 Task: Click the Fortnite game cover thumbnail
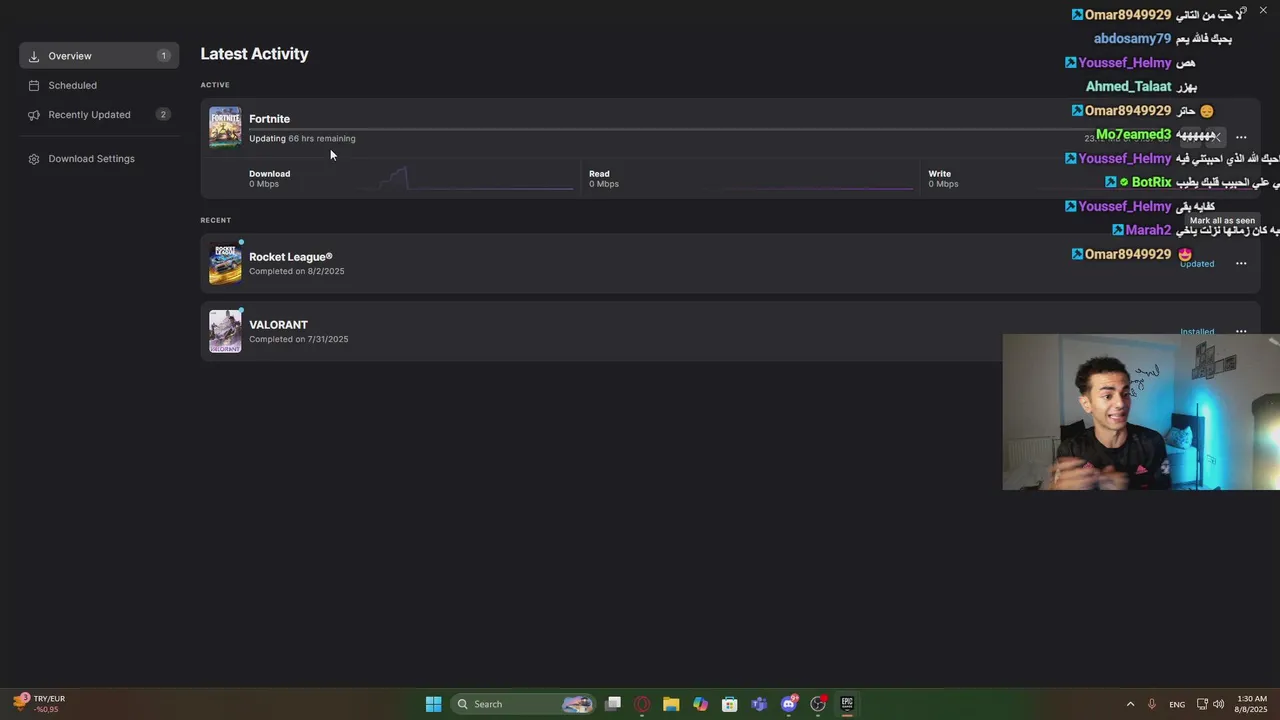pos(225,127)
